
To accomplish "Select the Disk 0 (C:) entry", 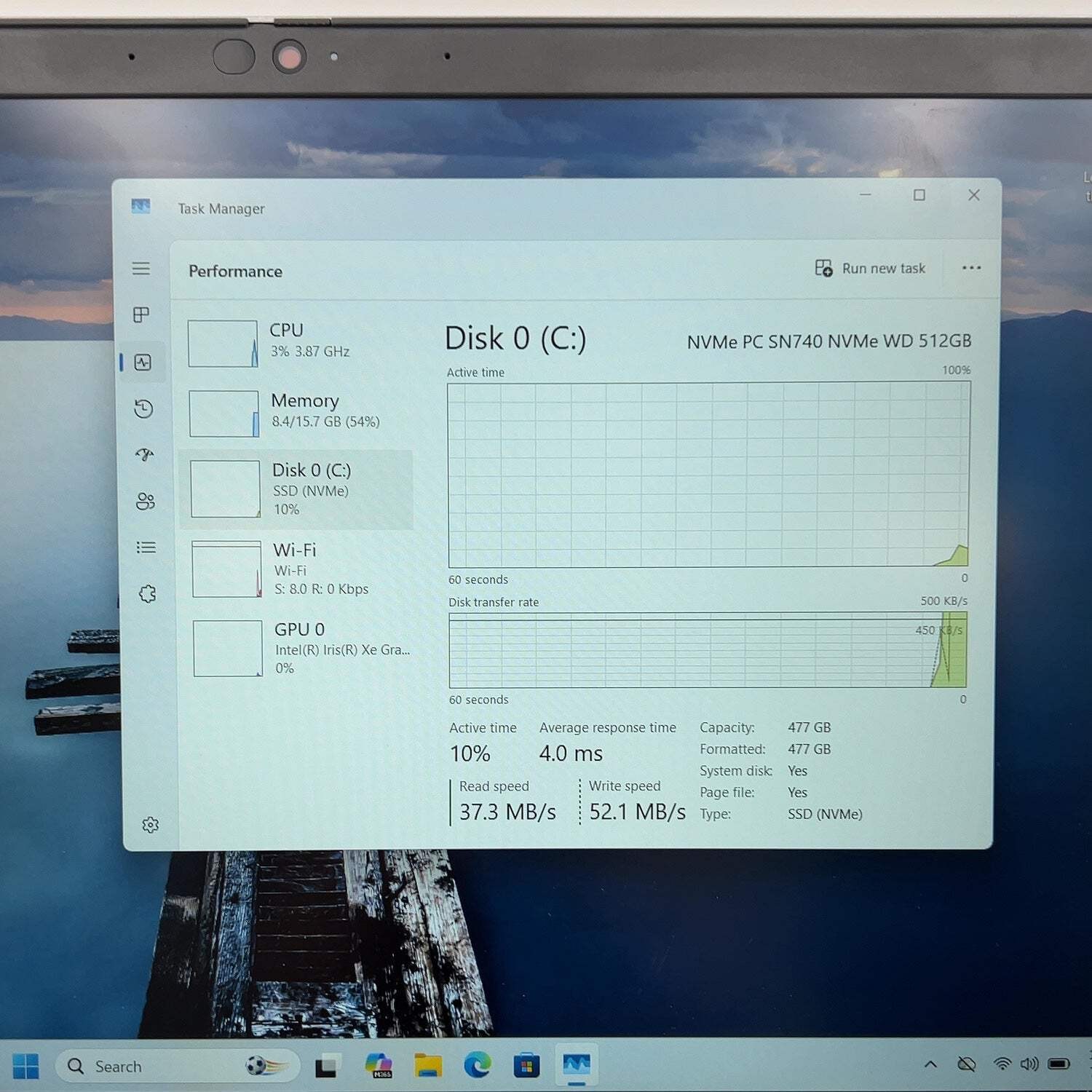I will [x=296, y=489].
